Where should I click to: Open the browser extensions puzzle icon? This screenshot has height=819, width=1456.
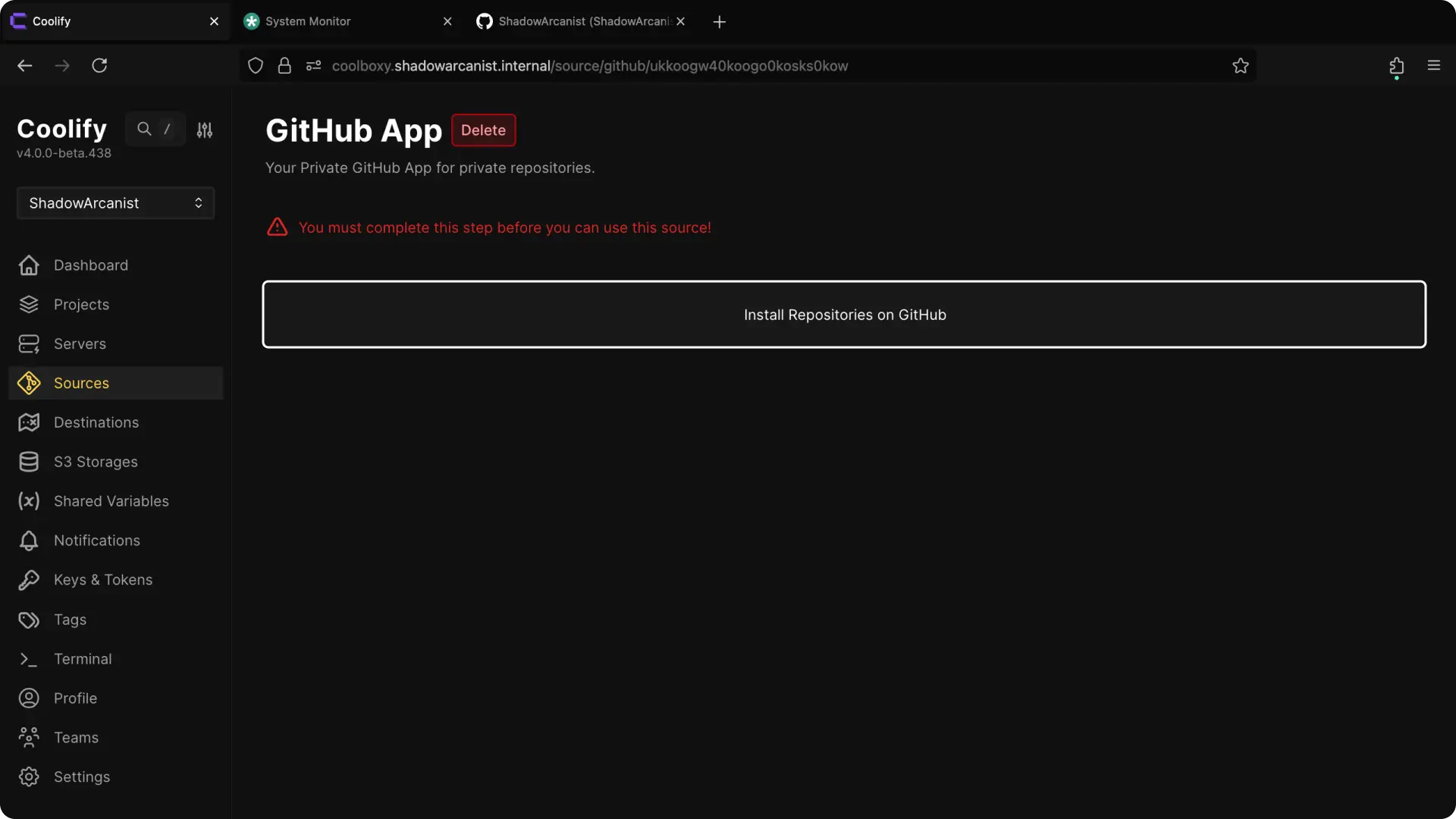click(x=1396, y=66)
